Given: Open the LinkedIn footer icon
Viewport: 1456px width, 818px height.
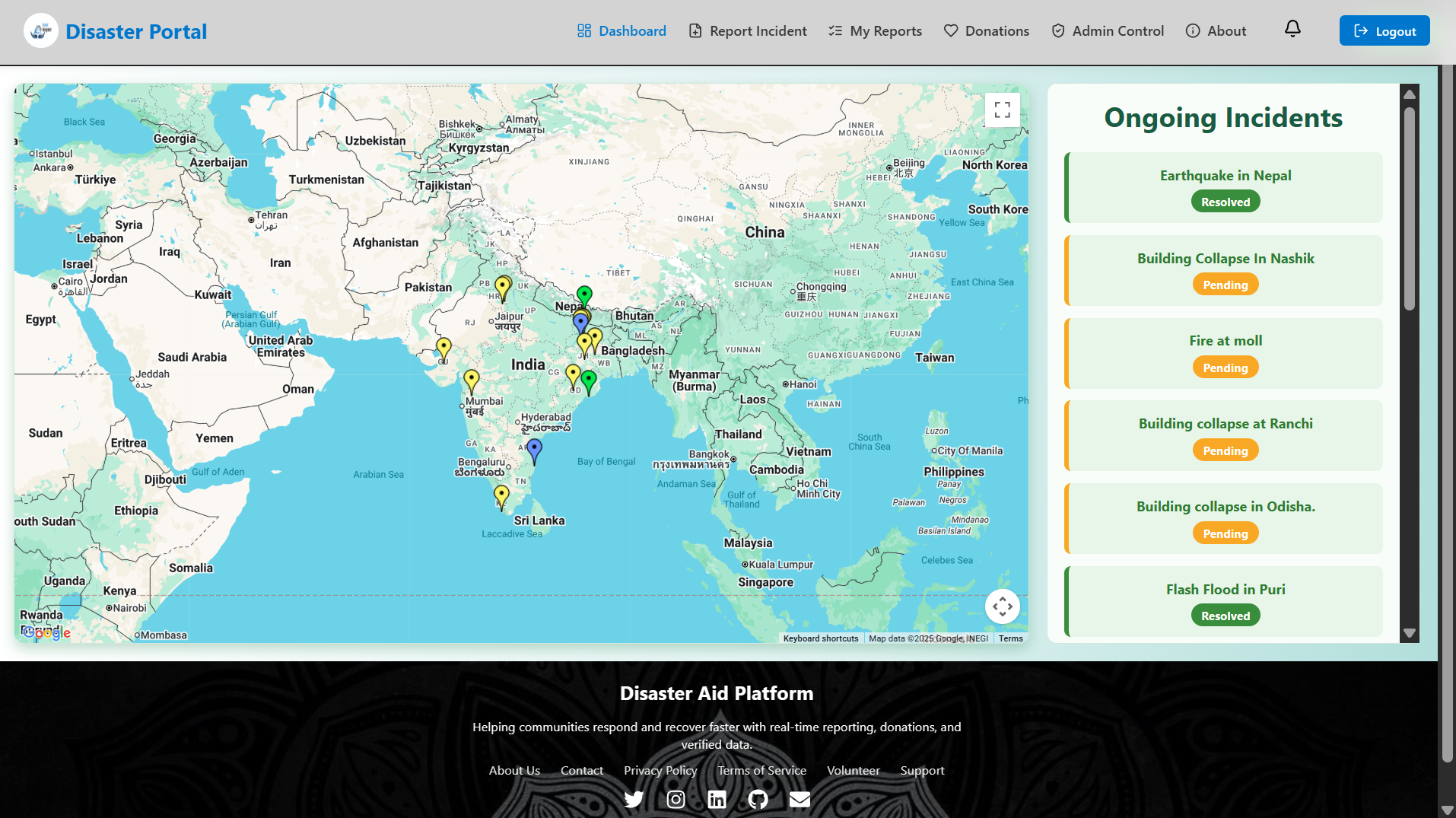Looking at the screenshot, I should [717, 799].
